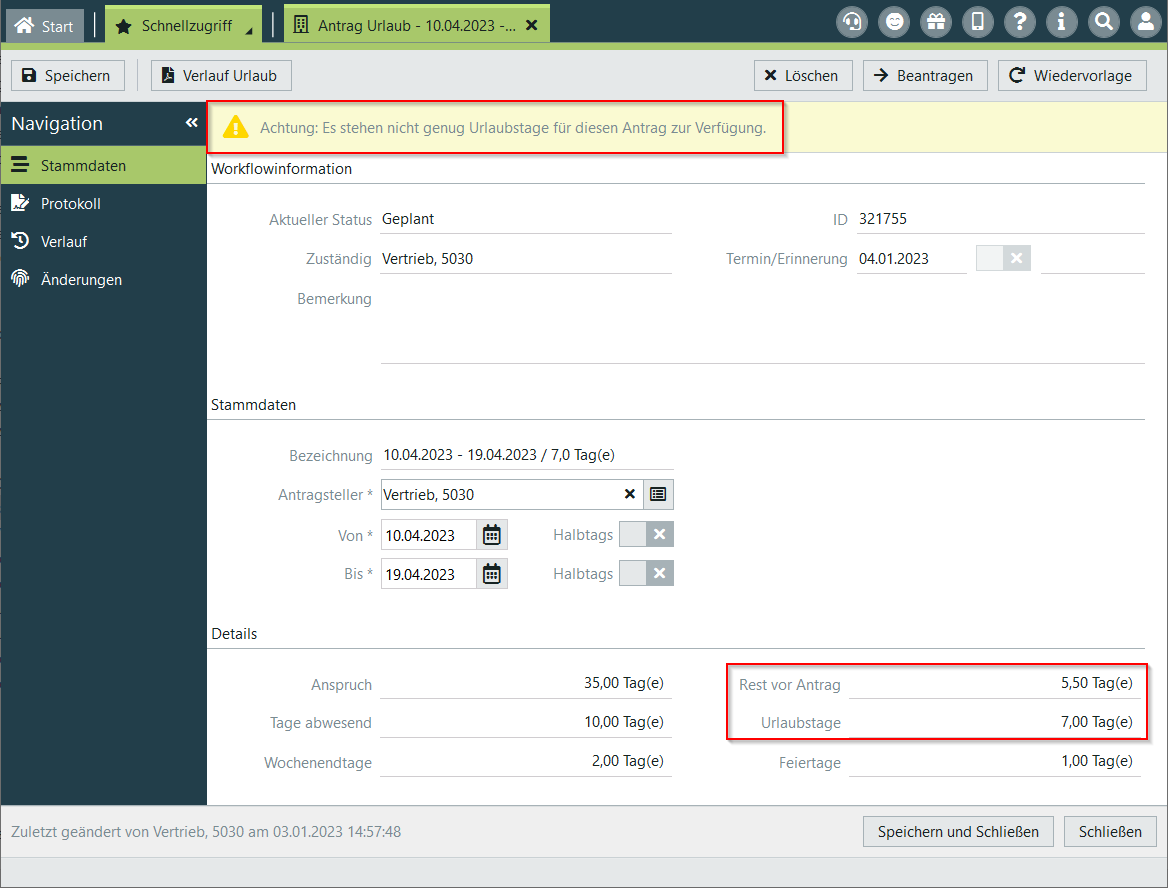The height and width of the screenshot is (888, 1168).
Task: Open the user profile icon
Action: click(x=1146, y=22)
